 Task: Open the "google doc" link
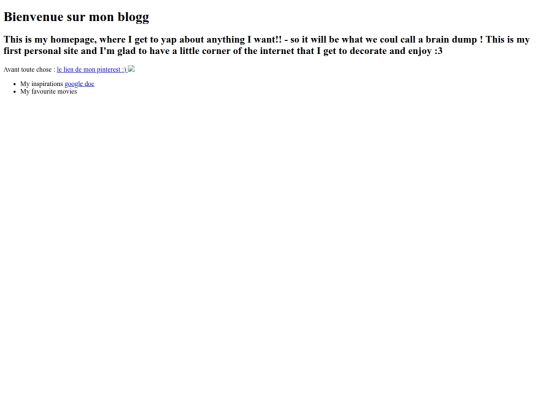[79, 84]
